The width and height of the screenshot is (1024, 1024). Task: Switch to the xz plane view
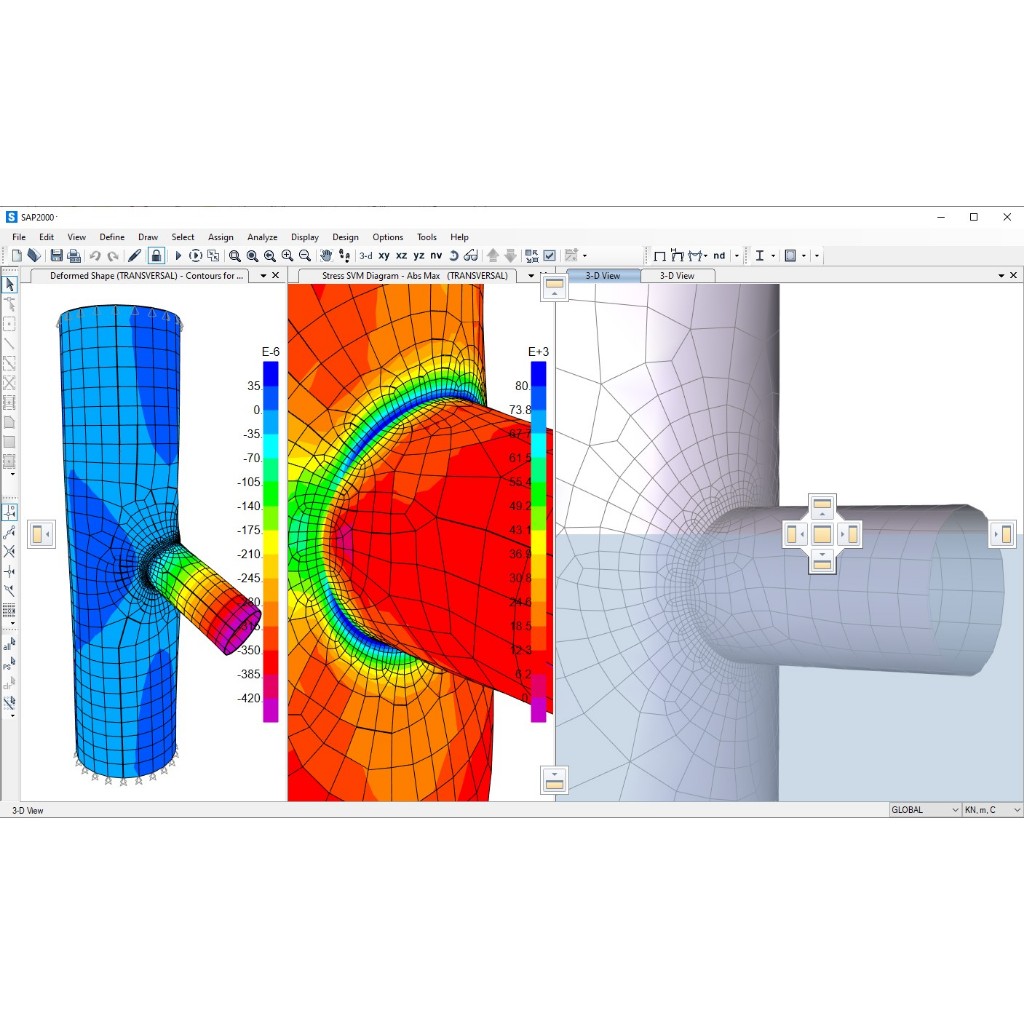(x=401, y=255)
